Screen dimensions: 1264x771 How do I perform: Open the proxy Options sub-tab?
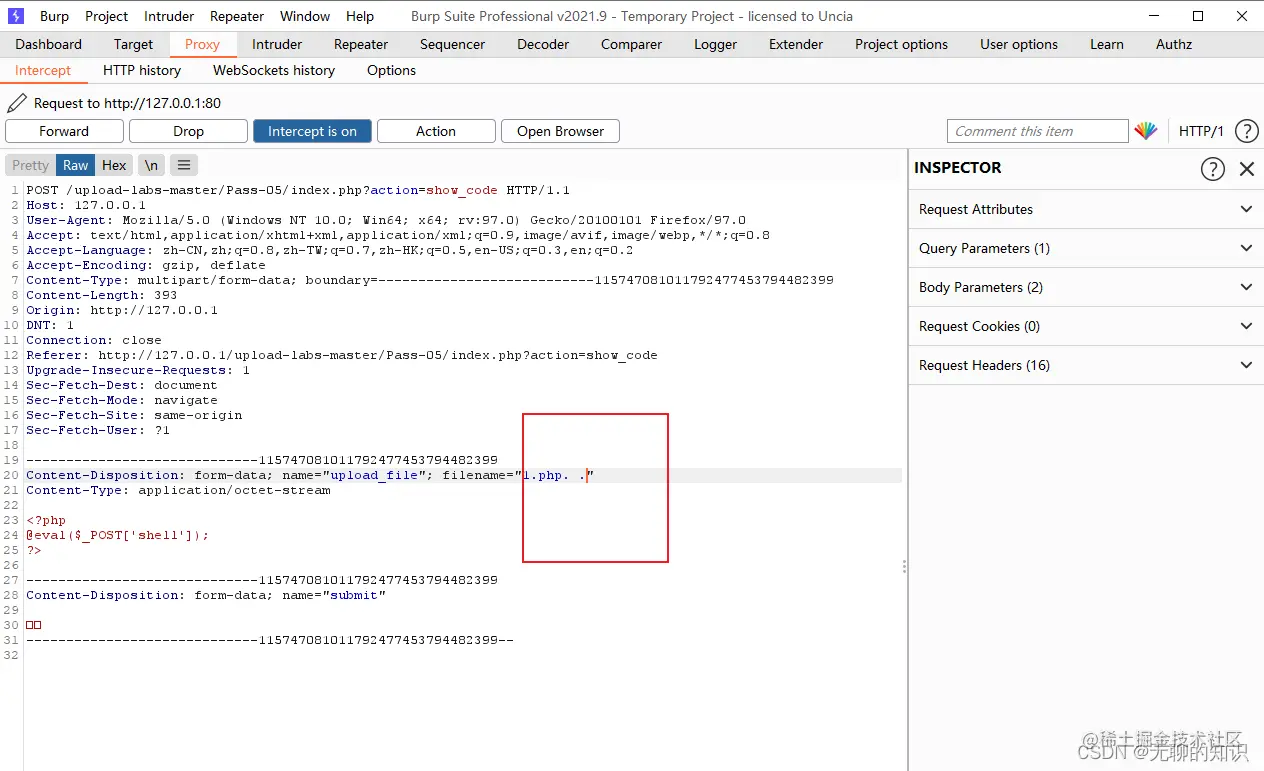point(391,70)
